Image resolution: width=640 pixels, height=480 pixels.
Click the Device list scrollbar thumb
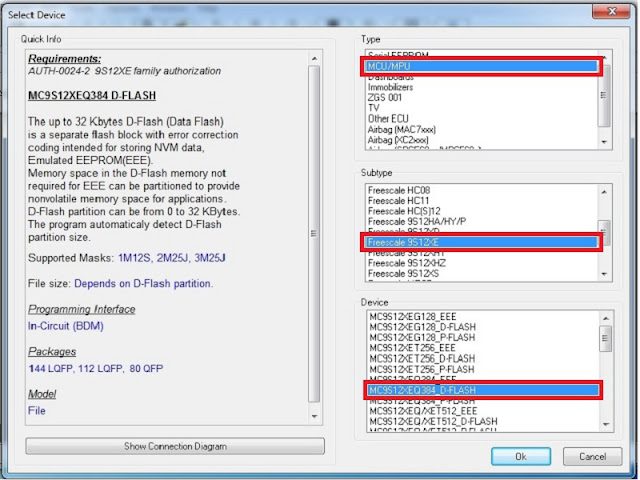coord(605,338)
